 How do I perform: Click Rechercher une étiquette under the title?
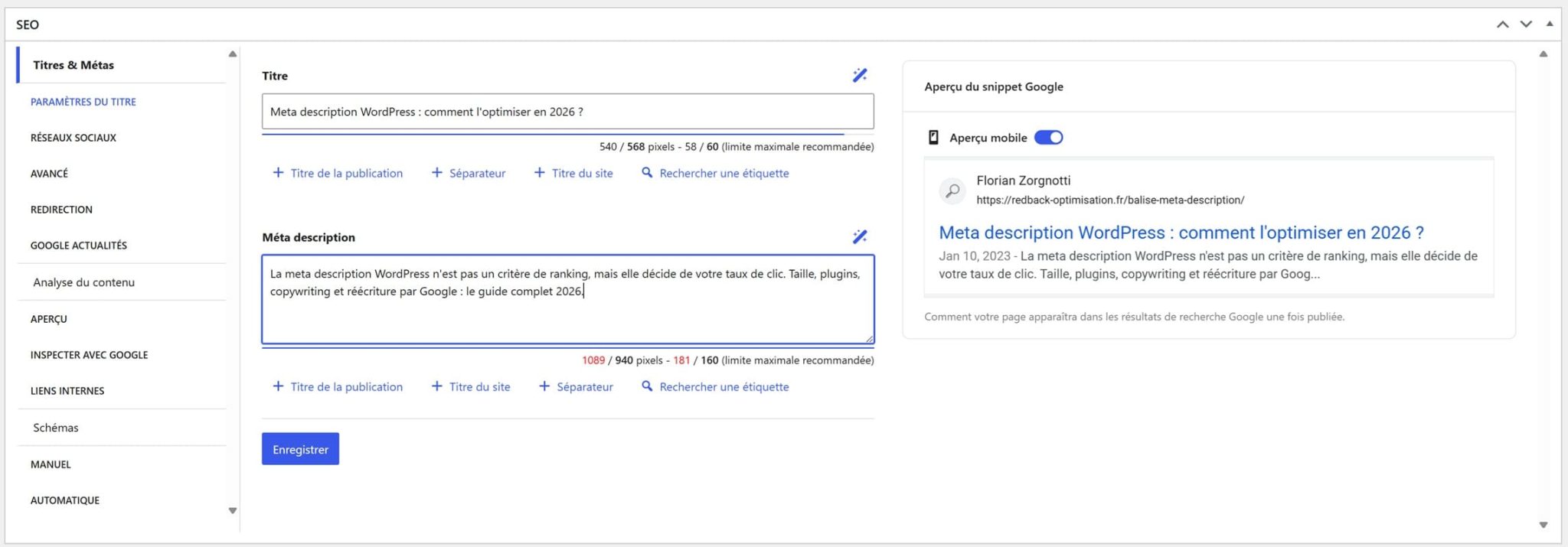[715, 173]
